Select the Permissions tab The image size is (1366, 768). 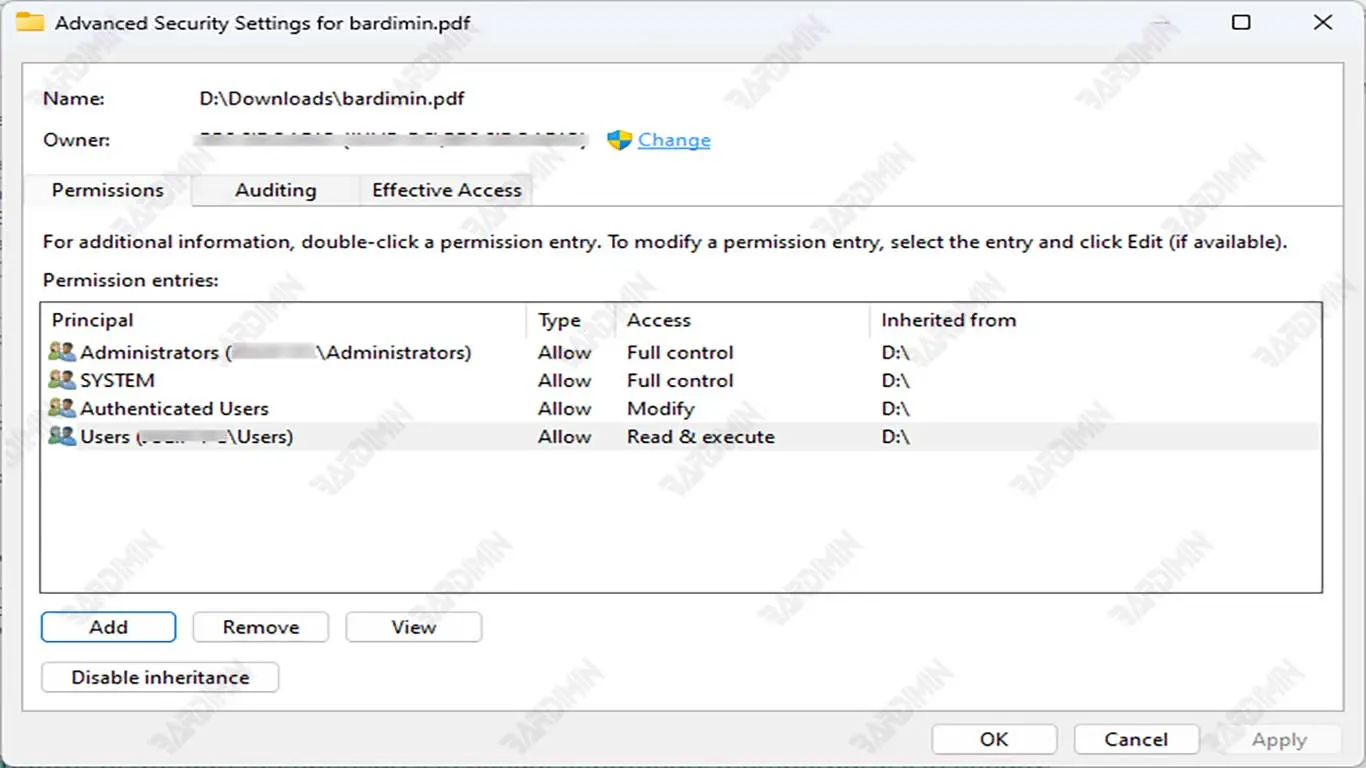coord(107,190)
